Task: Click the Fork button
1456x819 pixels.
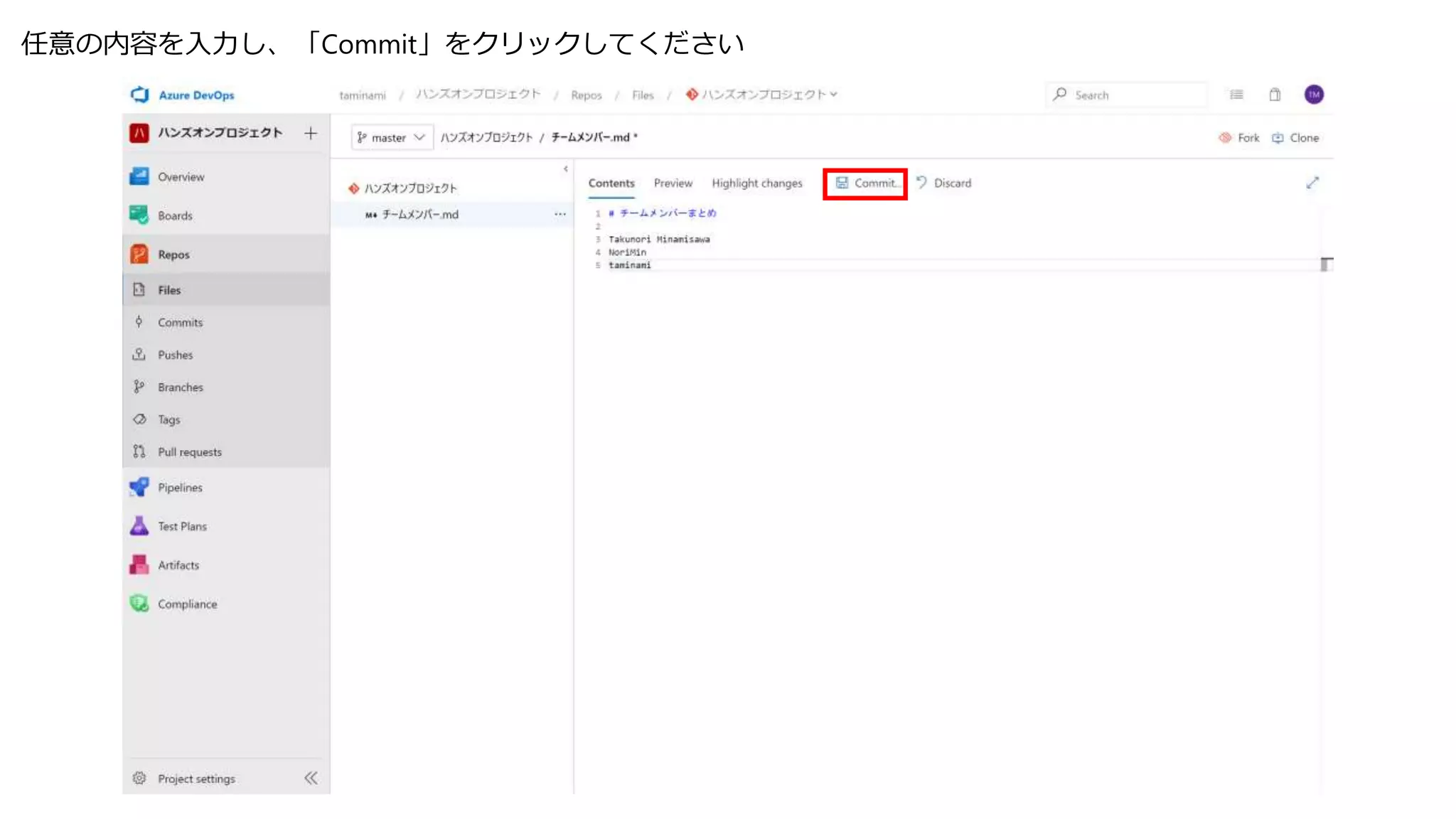Action: point(1239,138)
